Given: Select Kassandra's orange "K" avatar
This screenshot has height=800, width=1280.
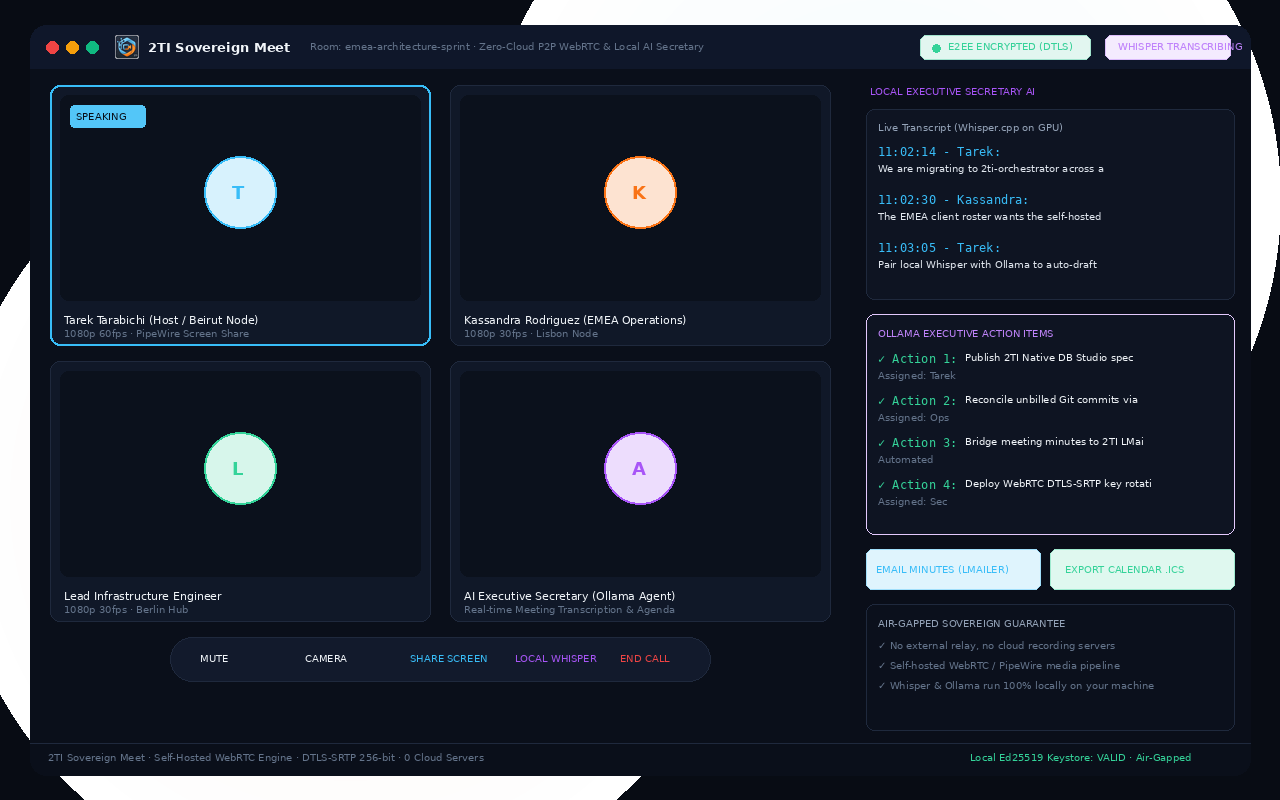Looking at the screenshot, I should 640,193.
